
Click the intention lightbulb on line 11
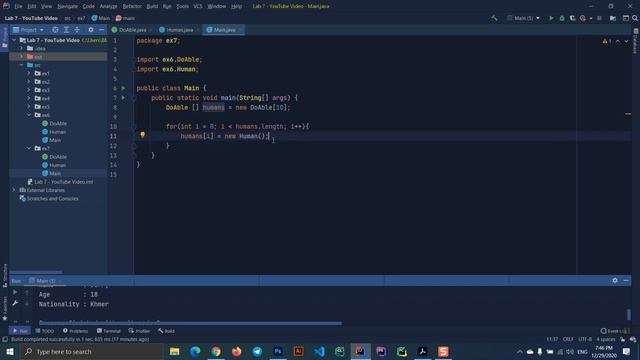coord(142,135)
